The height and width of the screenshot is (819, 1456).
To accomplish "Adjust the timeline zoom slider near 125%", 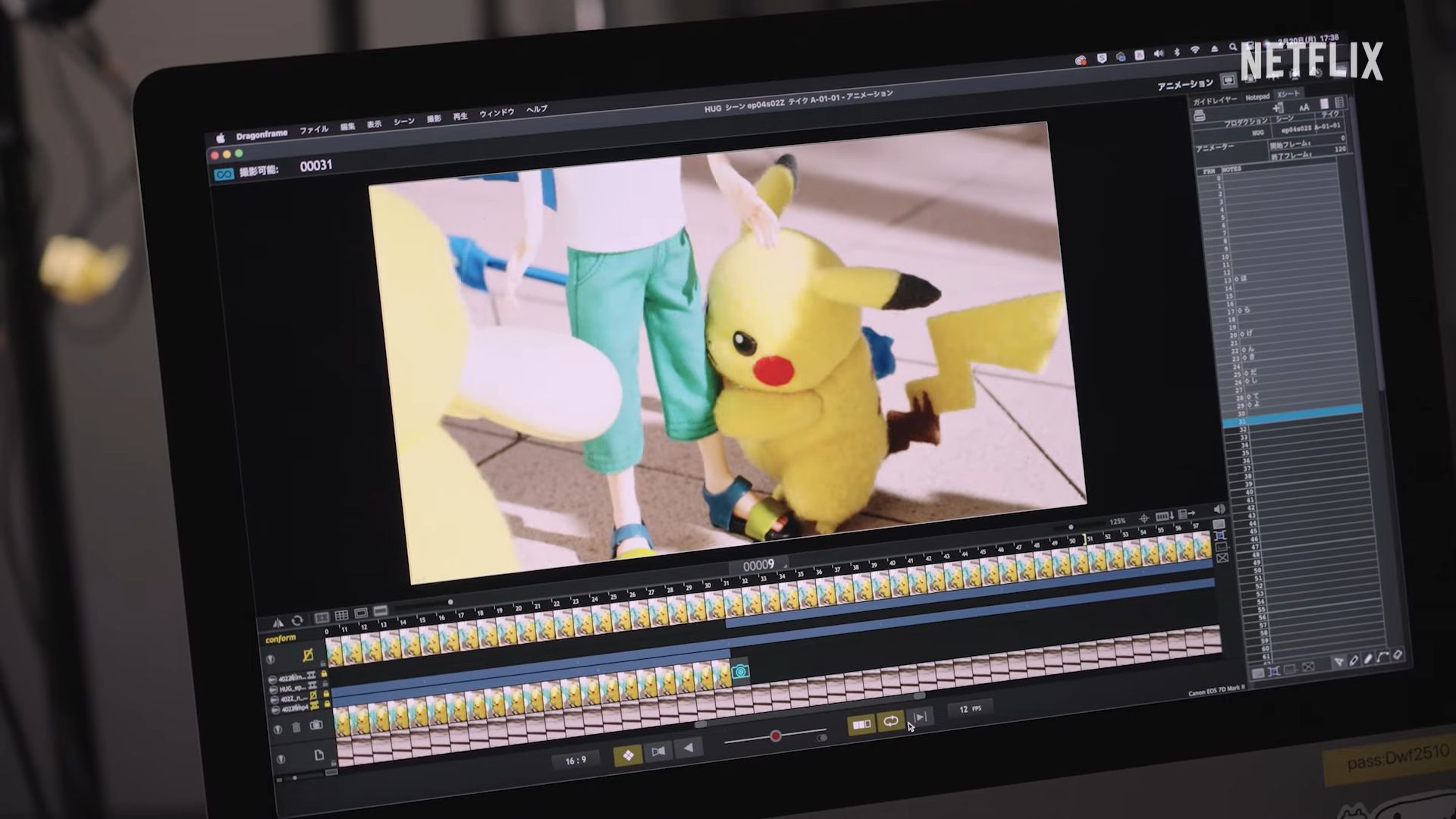I will click(x=1071, y=528).
